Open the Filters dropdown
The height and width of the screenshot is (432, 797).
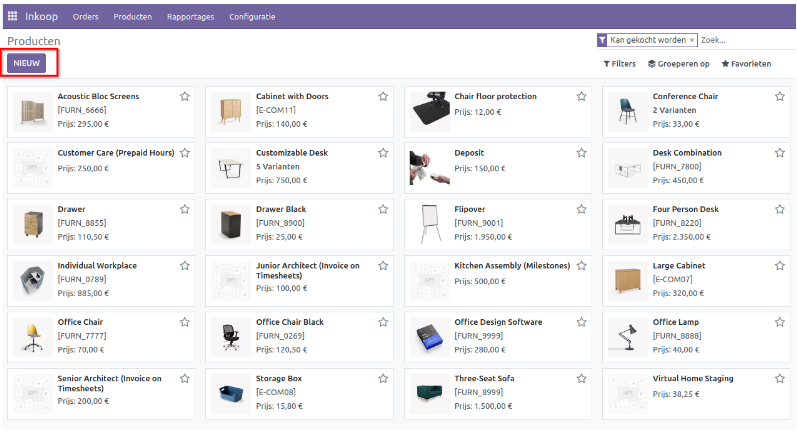click(619, 63)
